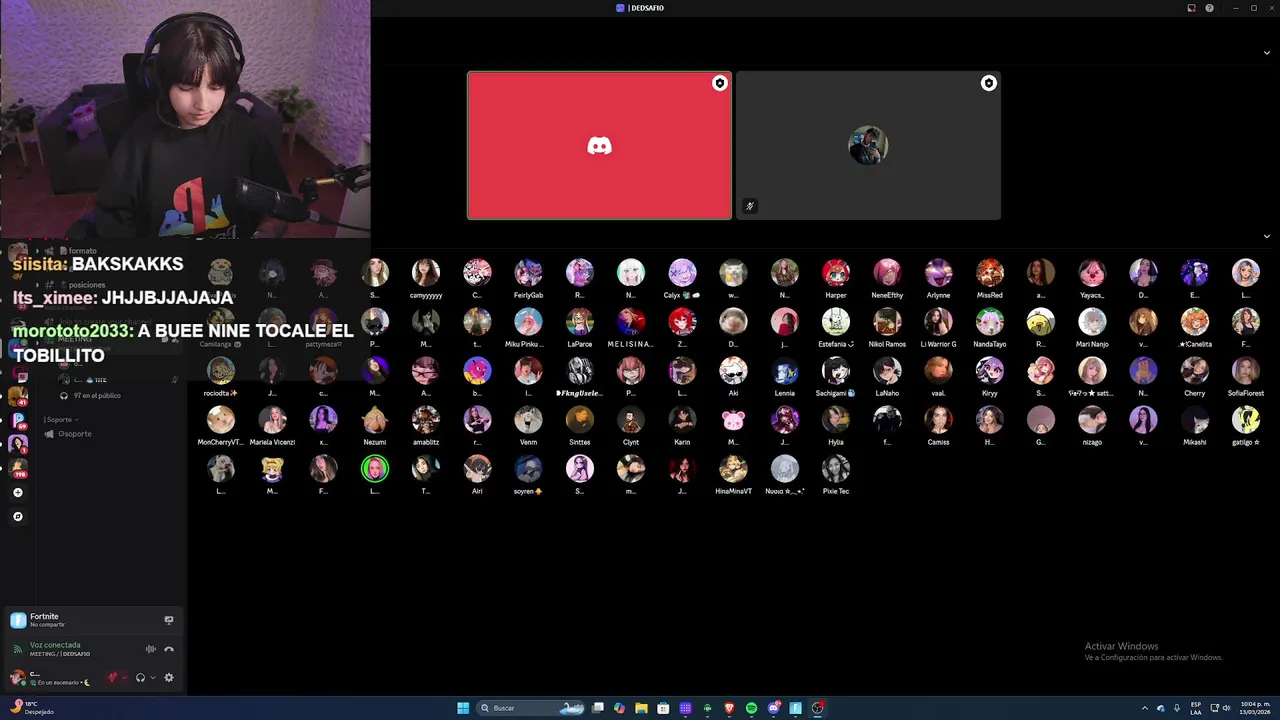Select the red Discord speaker tile
Viewport: 1280px width, 720px height.
tap(599, 145)
